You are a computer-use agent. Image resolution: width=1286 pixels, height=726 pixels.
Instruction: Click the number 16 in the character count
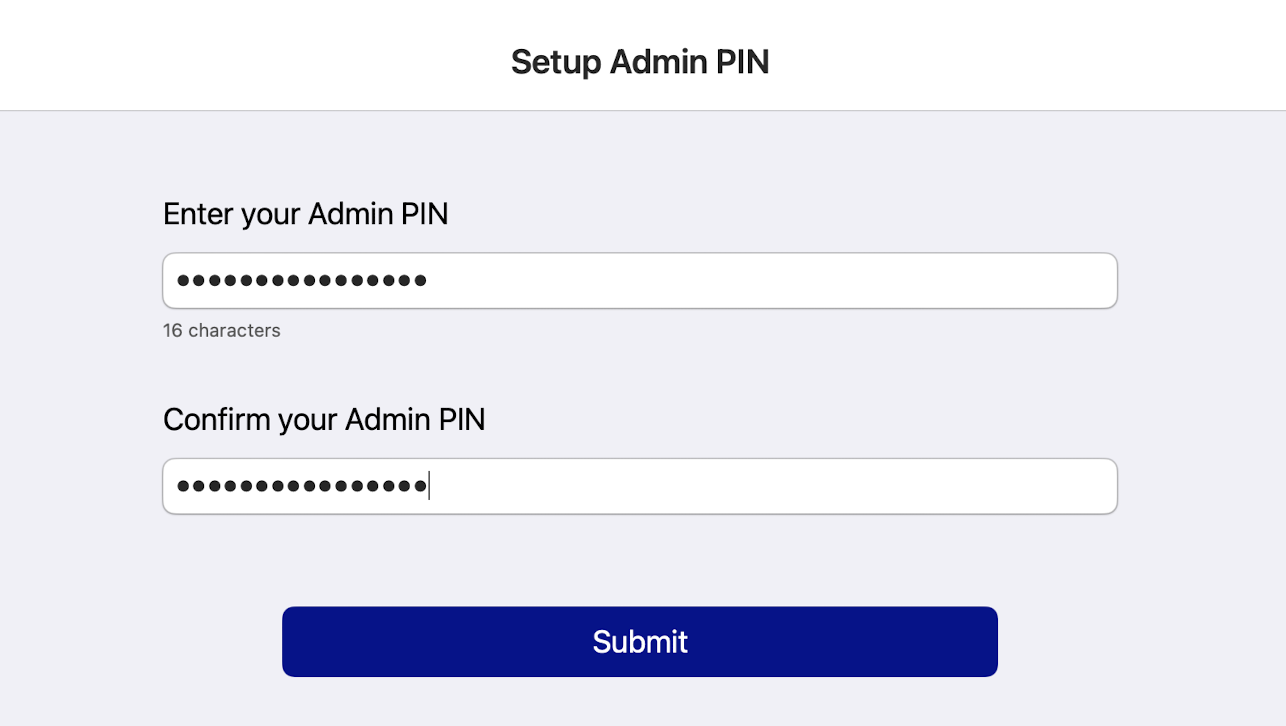tap(173, 331)
